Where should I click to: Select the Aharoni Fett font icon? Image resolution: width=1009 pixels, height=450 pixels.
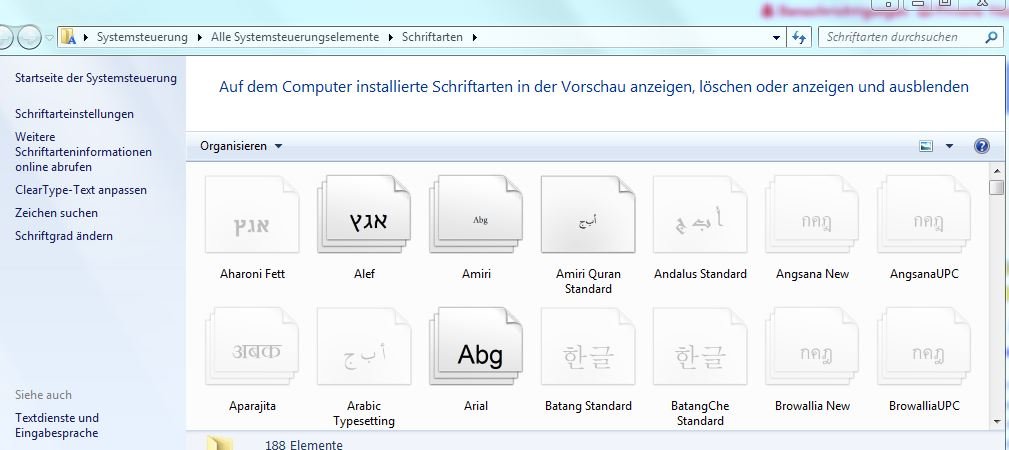(x=252, y=214)
